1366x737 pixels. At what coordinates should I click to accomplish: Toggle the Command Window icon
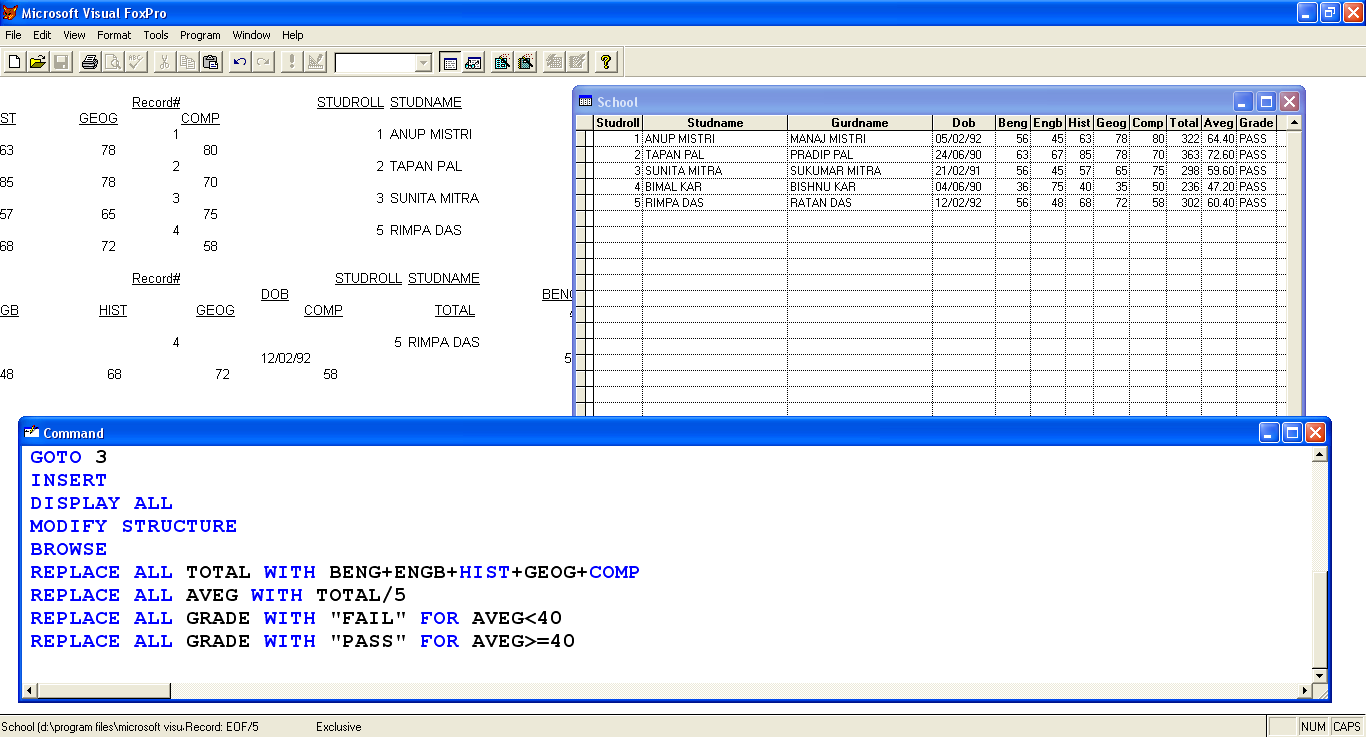pyautogui.click(x=450, y=61)
